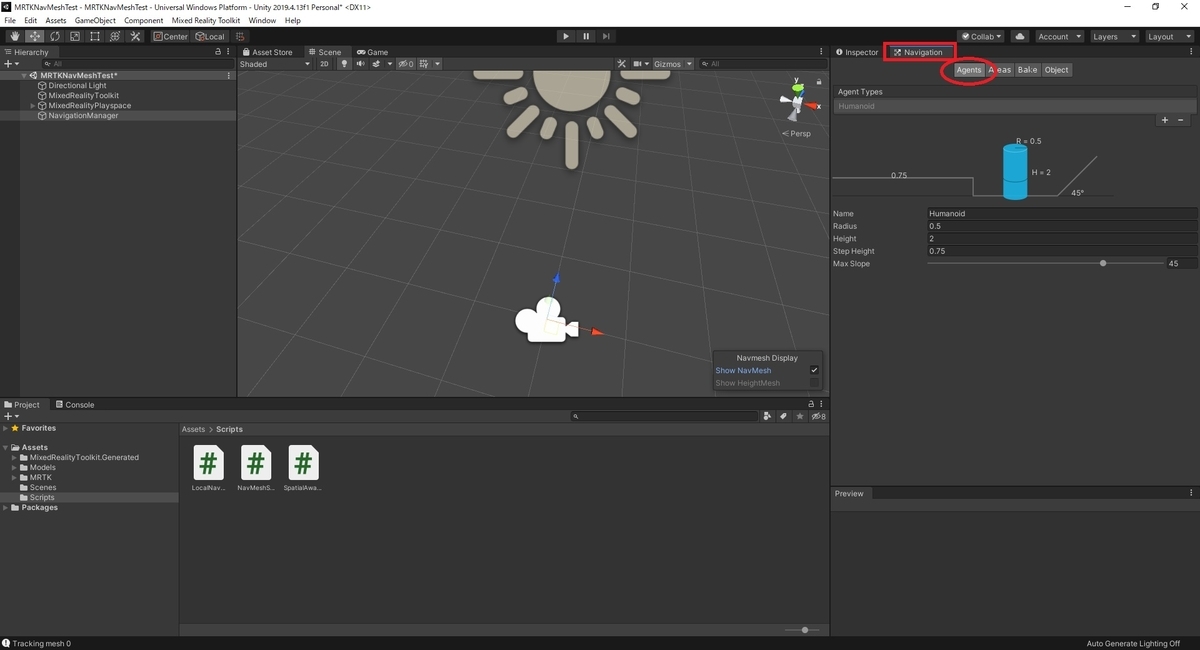Viewport: 1200px width, 650px height.
Task: Click the Step frame button
Action: click(x=606, y=36)
